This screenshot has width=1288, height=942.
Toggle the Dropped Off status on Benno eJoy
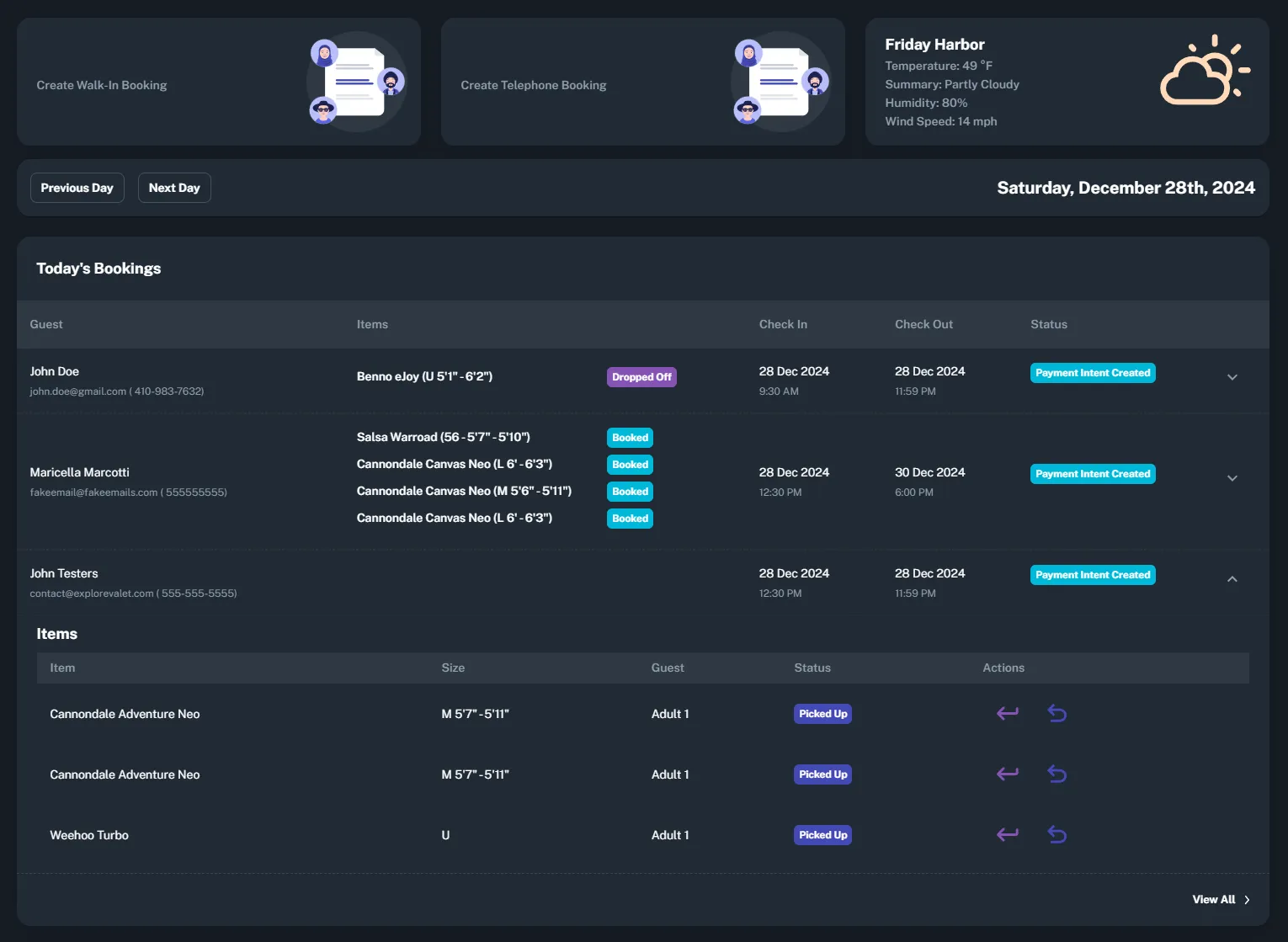point(641,376)
